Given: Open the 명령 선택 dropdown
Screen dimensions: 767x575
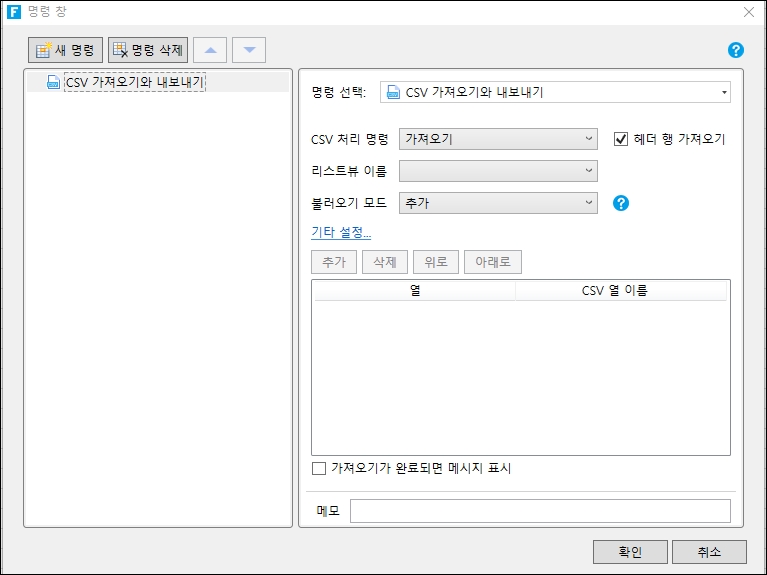Looking at the screenshot, I should (x=555, y=93).
